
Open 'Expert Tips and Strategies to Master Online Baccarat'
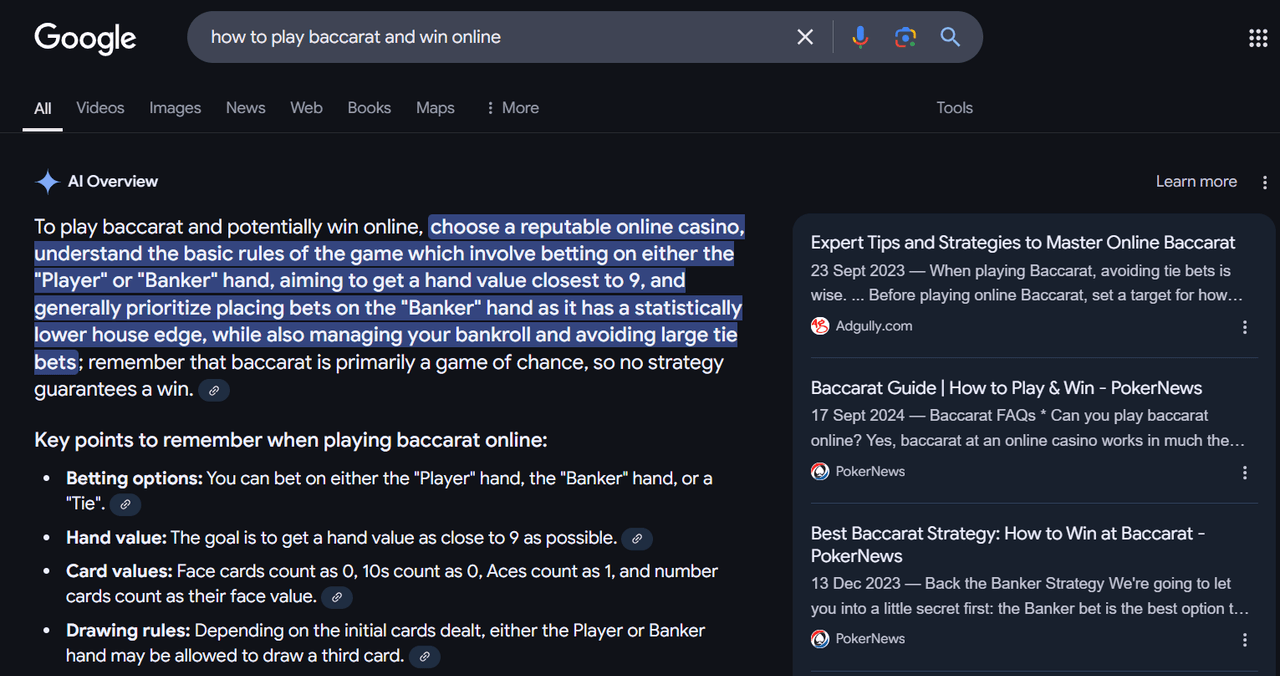tap(1023, 243)
